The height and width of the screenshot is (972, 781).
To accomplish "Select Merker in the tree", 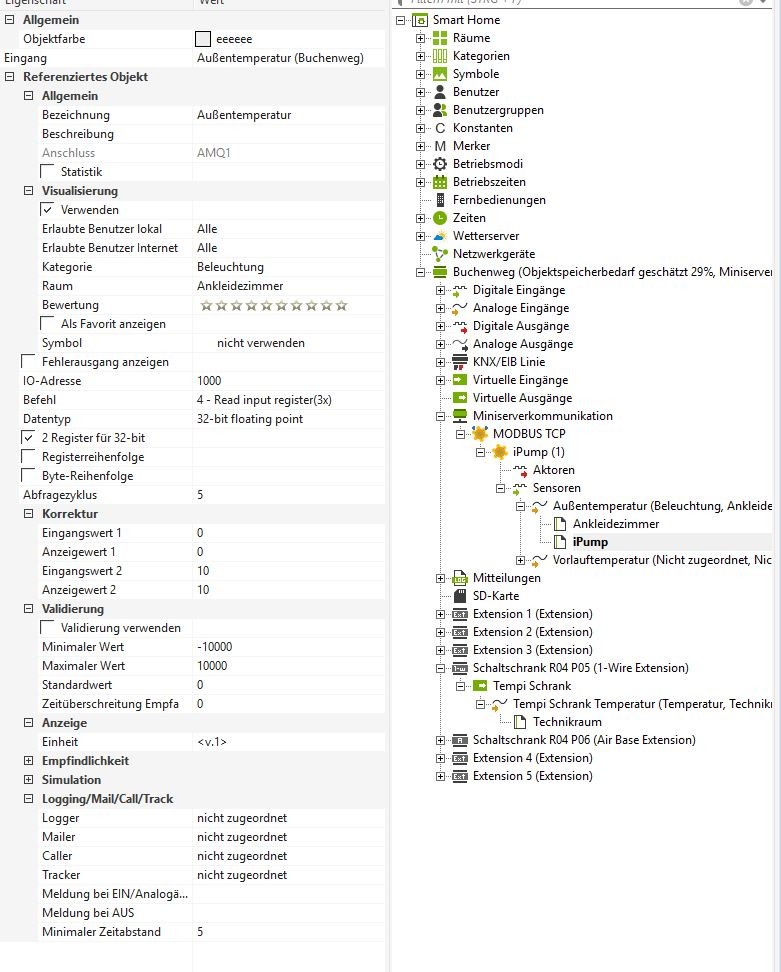I will [x=471, y=146].
